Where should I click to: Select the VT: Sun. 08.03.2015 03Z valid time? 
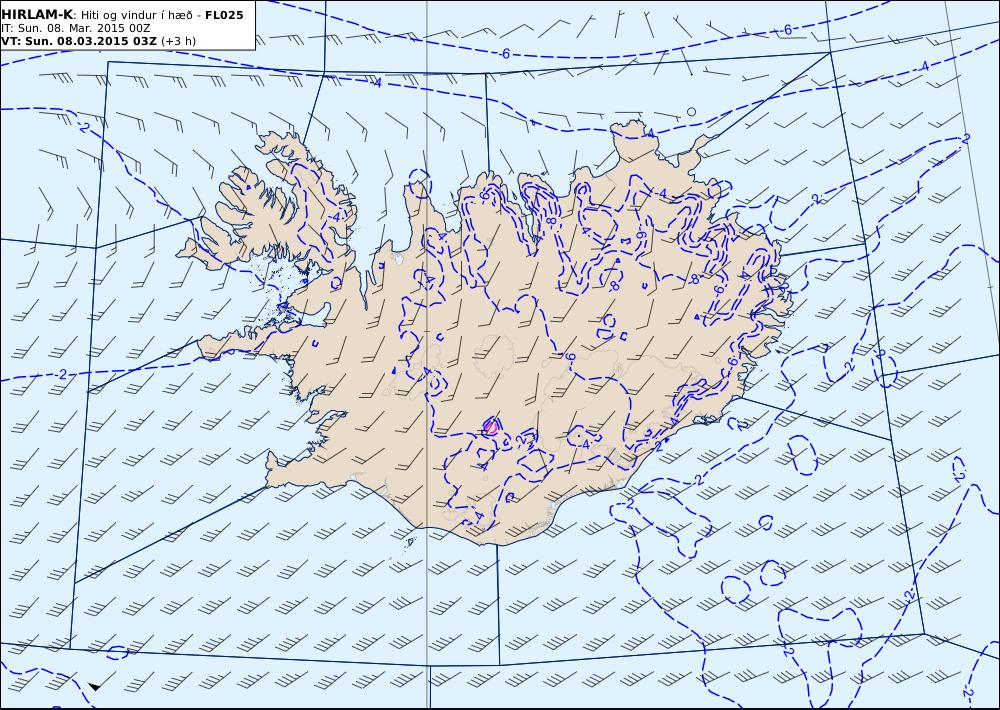tap(79, 41)
